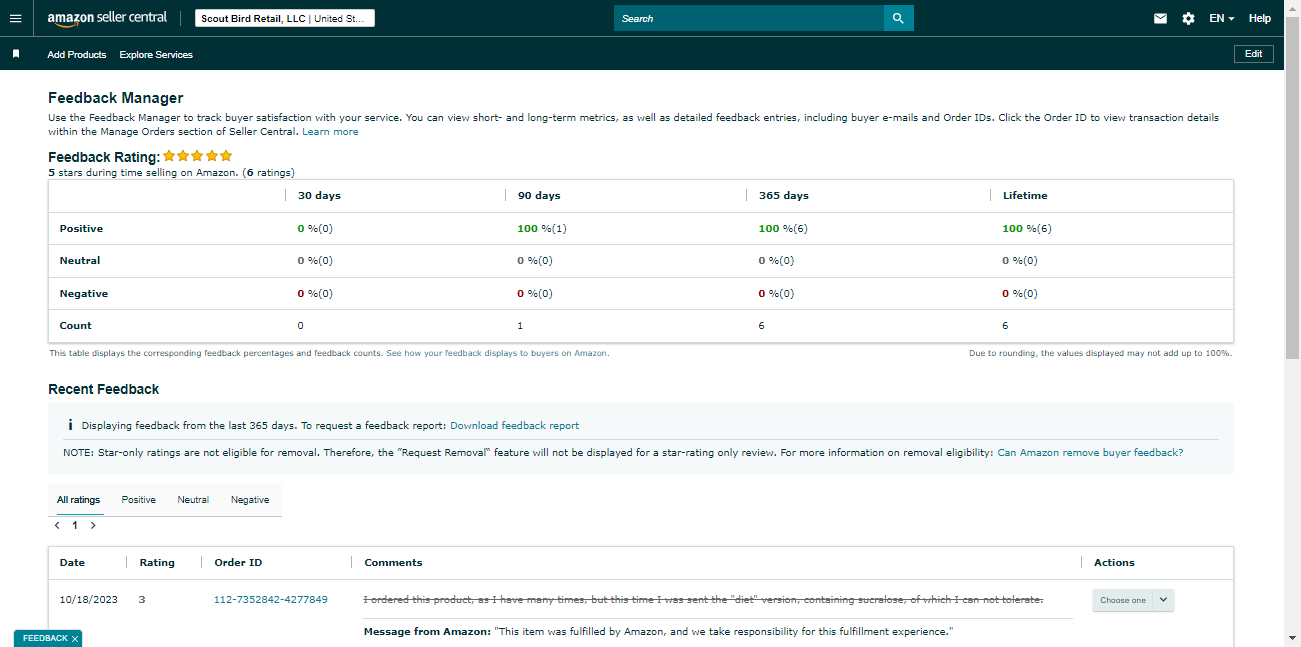Click the Lifetime column header
1301x647 pixels.
click(1025, 196)
